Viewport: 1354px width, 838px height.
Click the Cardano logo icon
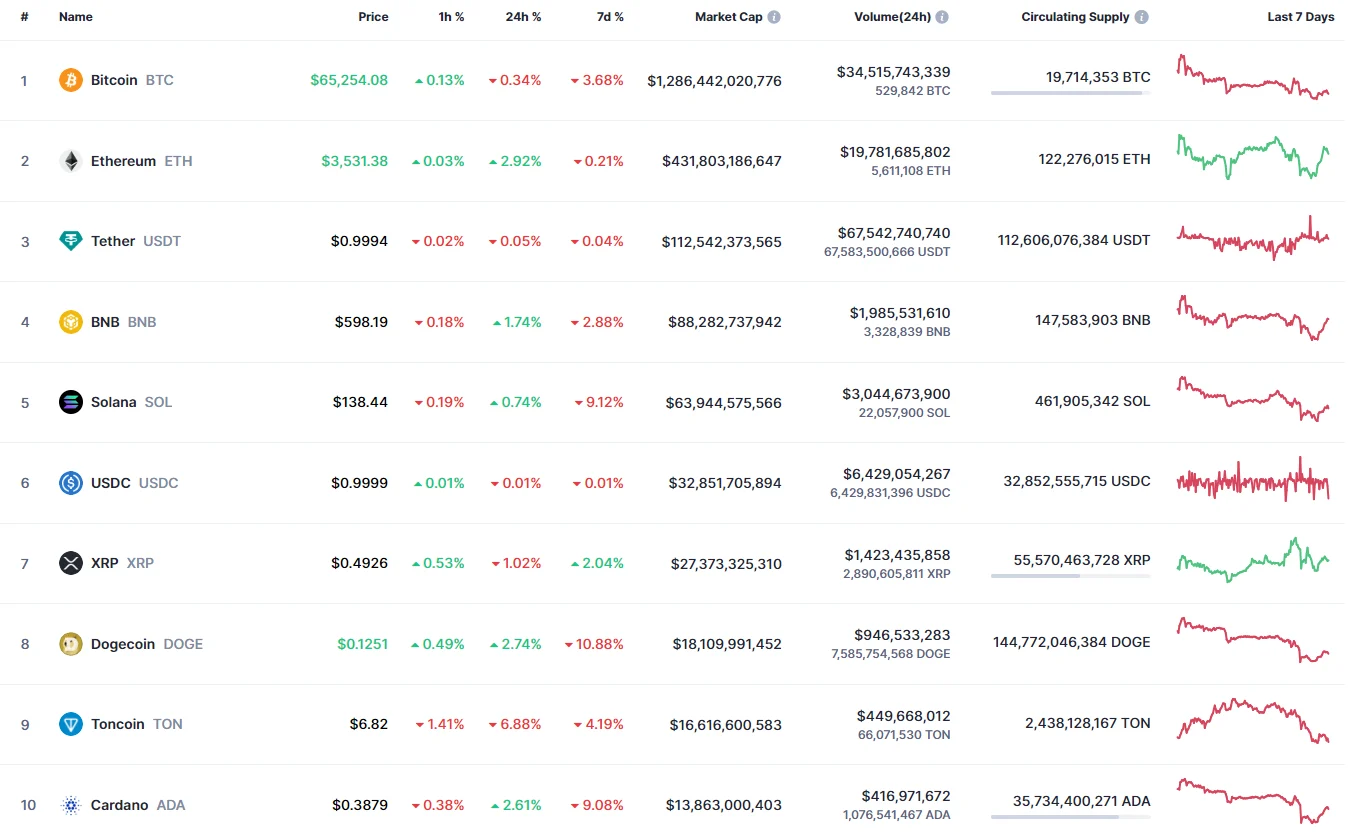71,805
